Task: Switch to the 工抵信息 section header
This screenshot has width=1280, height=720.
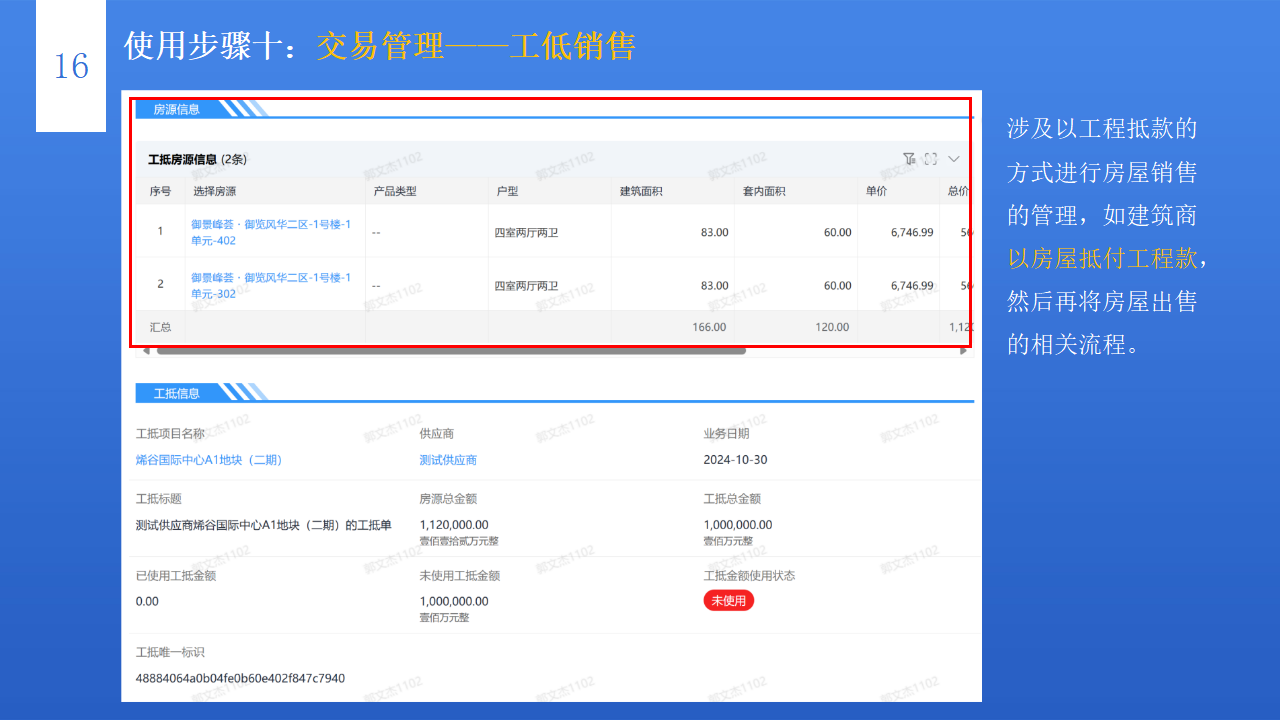Action: pos(178,392)
